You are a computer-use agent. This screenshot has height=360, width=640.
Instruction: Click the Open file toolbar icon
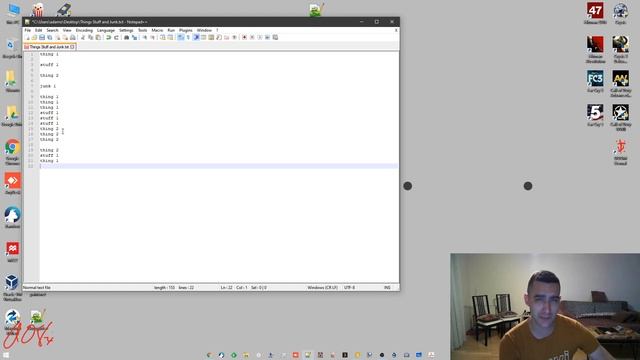pos(35,37)
